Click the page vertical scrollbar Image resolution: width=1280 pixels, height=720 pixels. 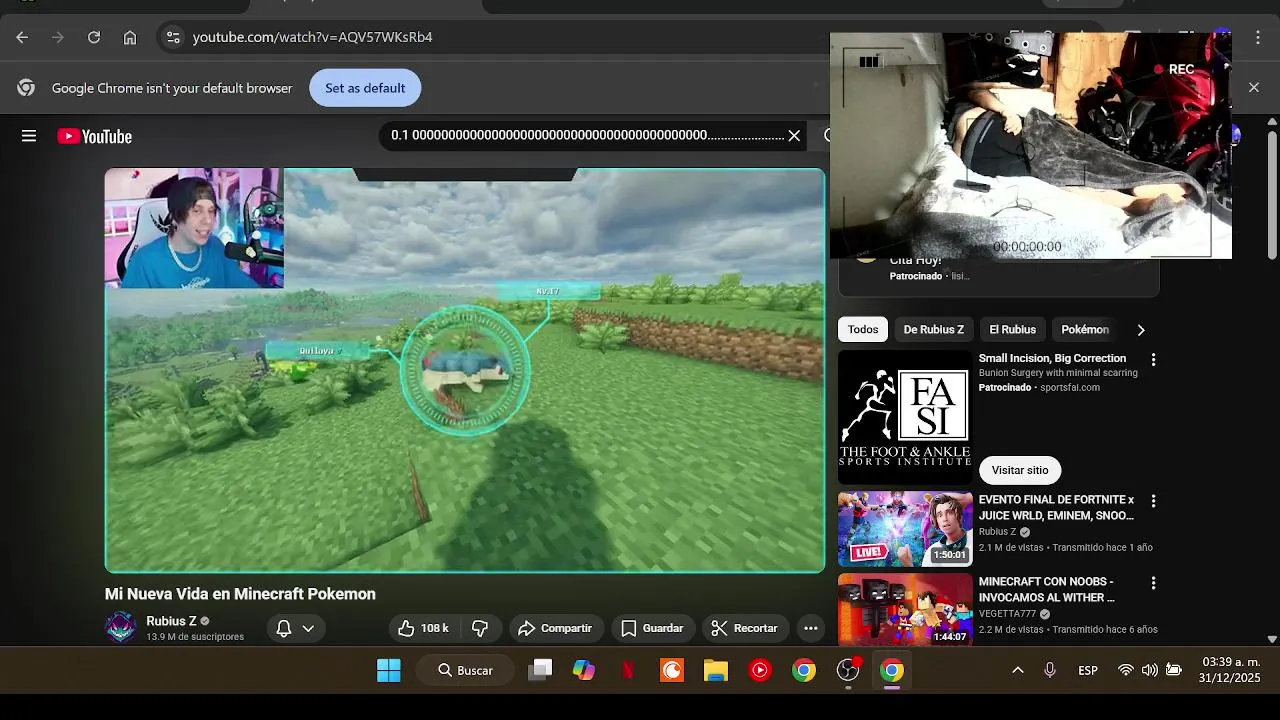[1272, 195]
